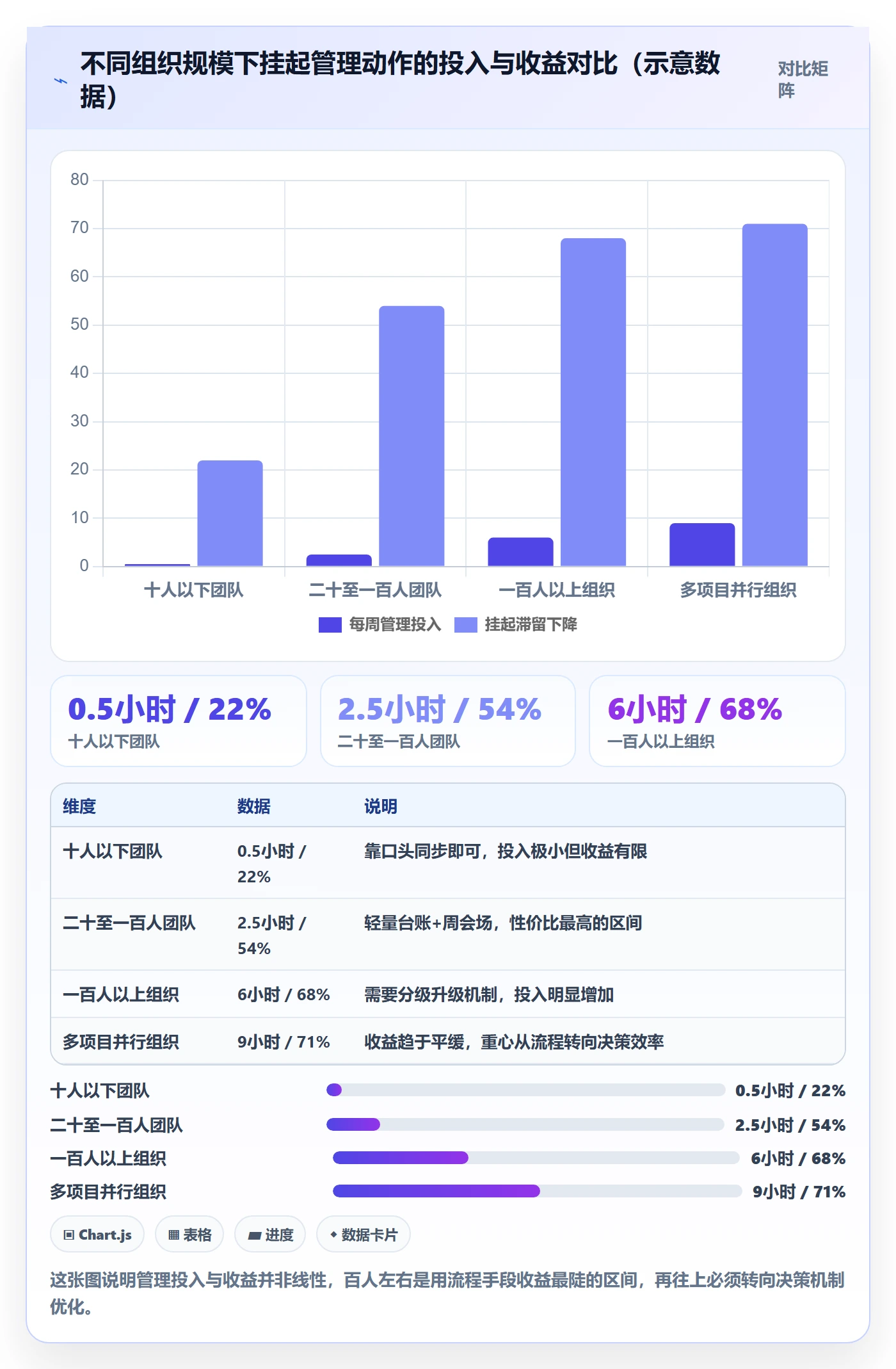Click the 9小时 / 71% table cell
Image resolution: width=896 pixels, height=1369 pixels.
[x=284, y=1042]
